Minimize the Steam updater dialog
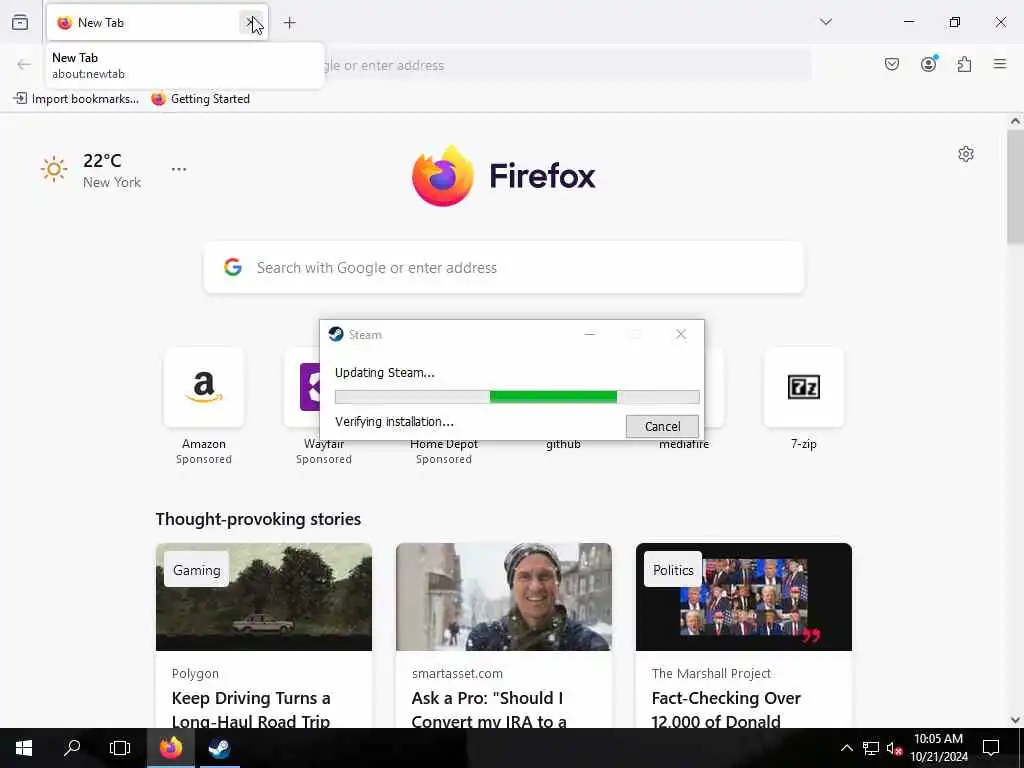 pos(590,334)
